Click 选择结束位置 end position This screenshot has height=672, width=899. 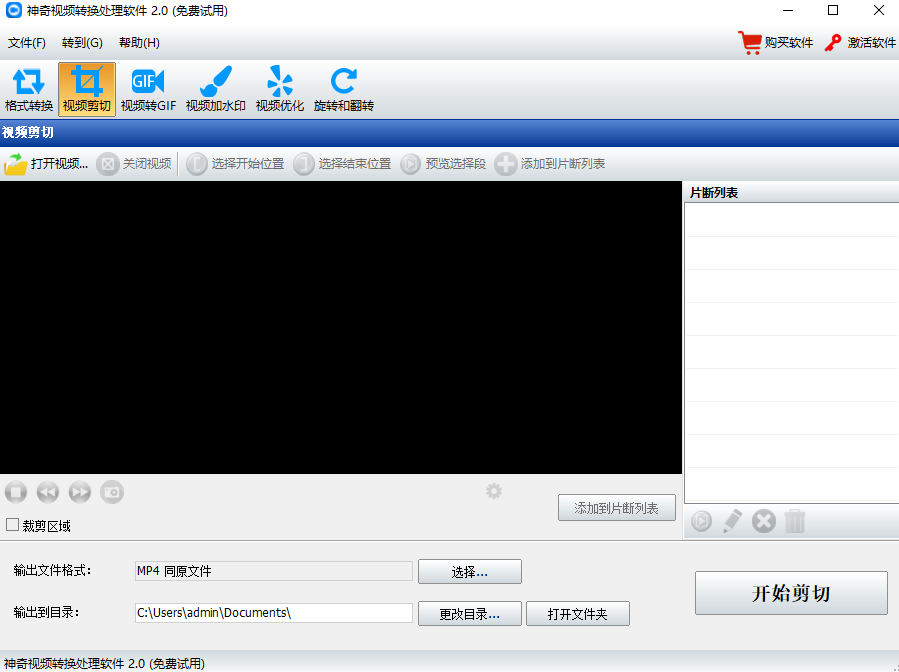tap(342, 164)
